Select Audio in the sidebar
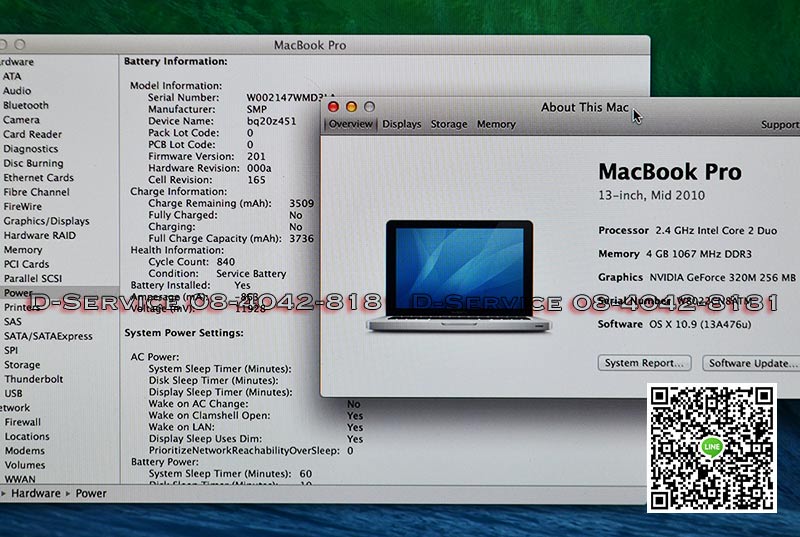800x537 pixels. click(17, 91)
